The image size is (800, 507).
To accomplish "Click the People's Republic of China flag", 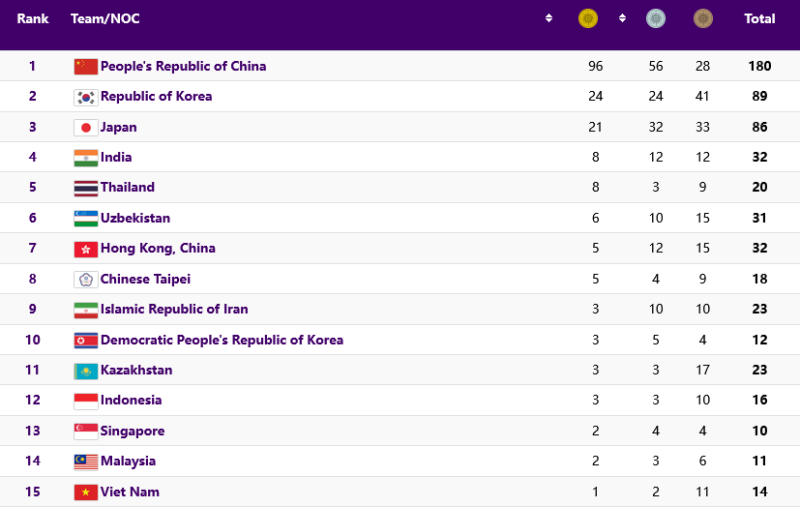I will [86, 66].
